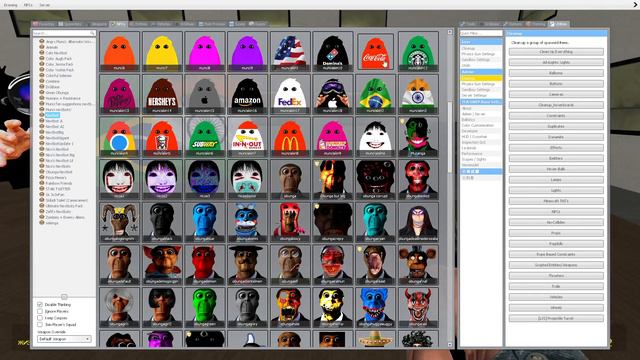Screen dimensions: 640x360
Task: Click the scrollbar up arrow of NPC grid
Action: [450, 32]
